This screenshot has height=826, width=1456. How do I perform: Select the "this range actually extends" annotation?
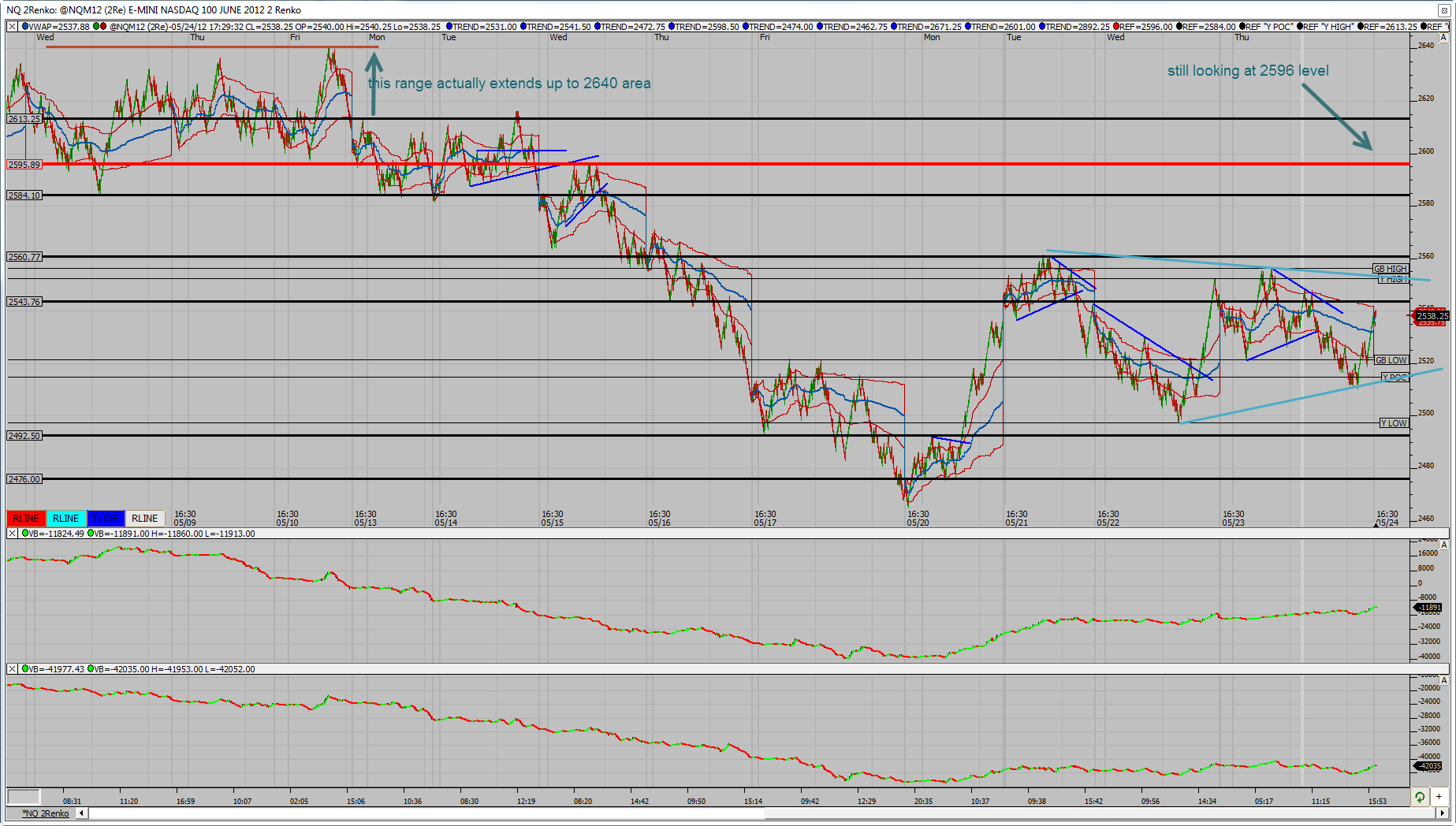(x=509, y=84)
